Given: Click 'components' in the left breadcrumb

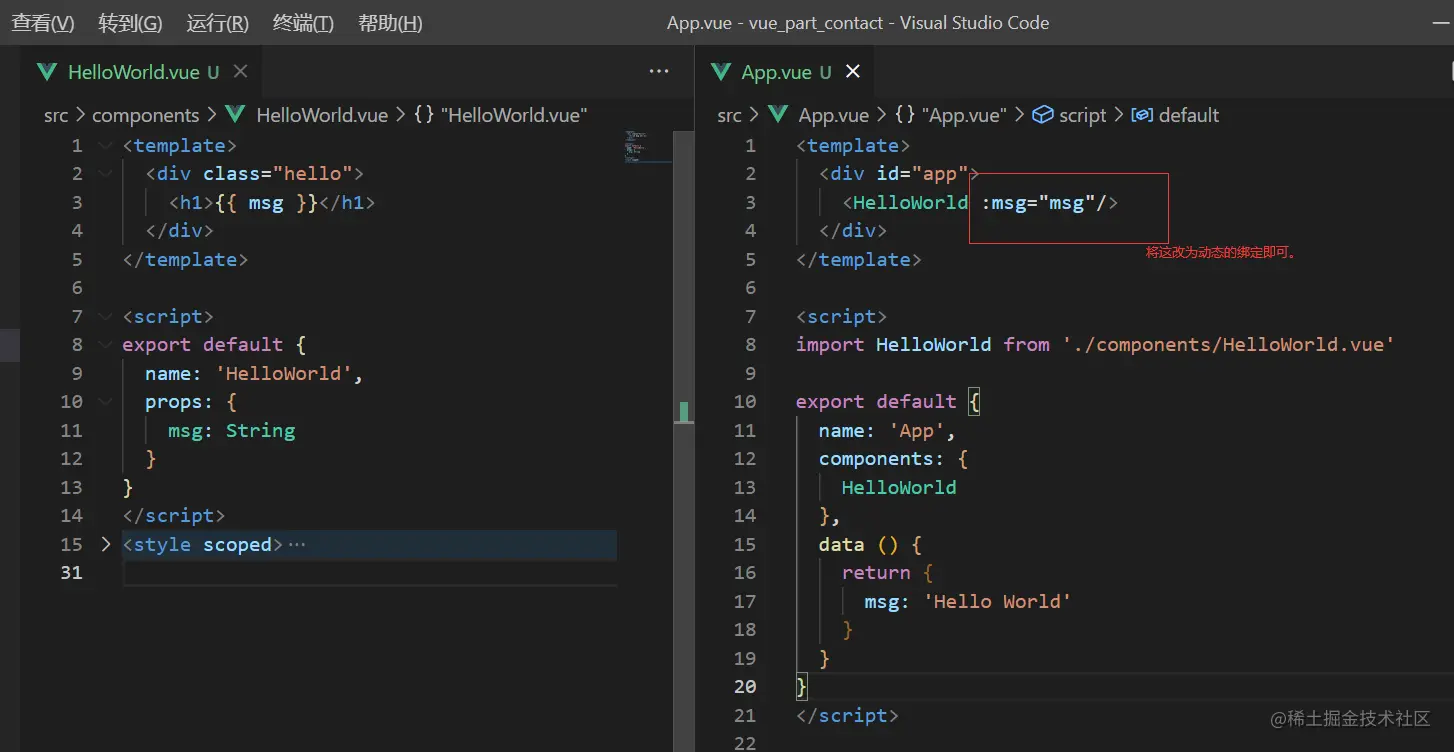Looking at the screenshot, I should (146, 115).
